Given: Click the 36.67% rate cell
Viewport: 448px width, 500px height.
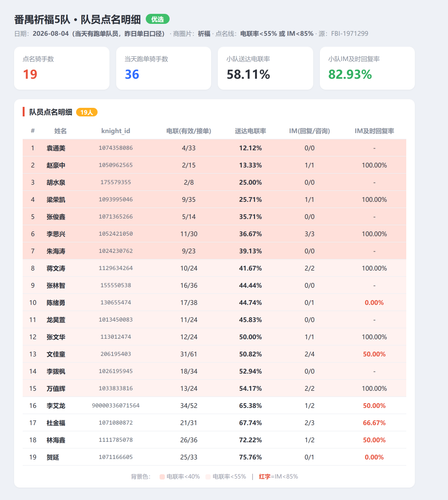Looking at the screenshot, I should 250,234.
